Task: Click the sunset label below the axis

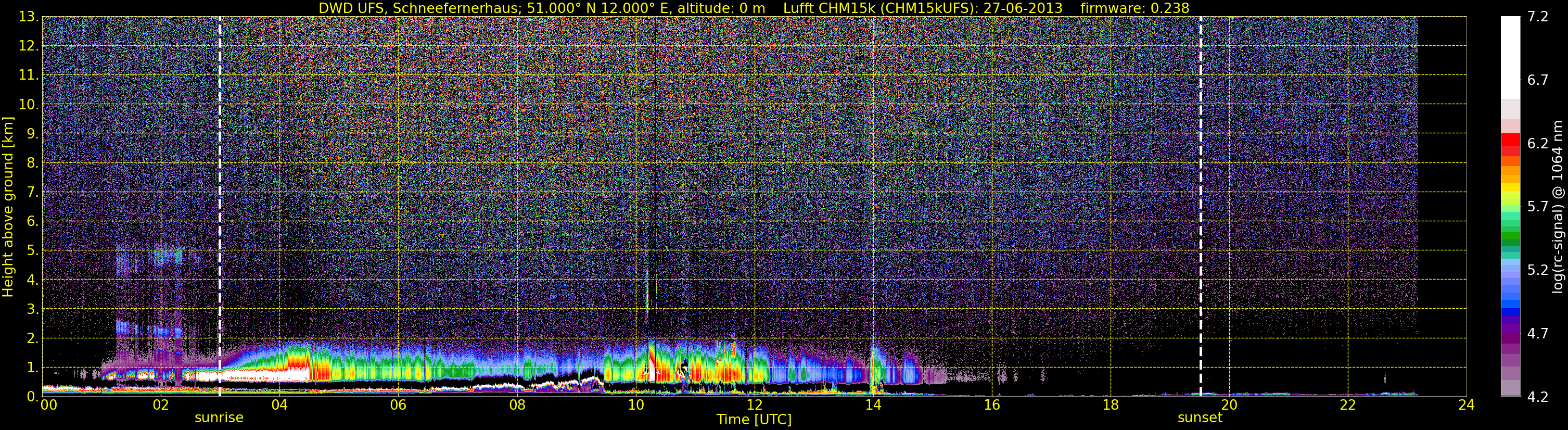Action: [x=1200, y=418]
